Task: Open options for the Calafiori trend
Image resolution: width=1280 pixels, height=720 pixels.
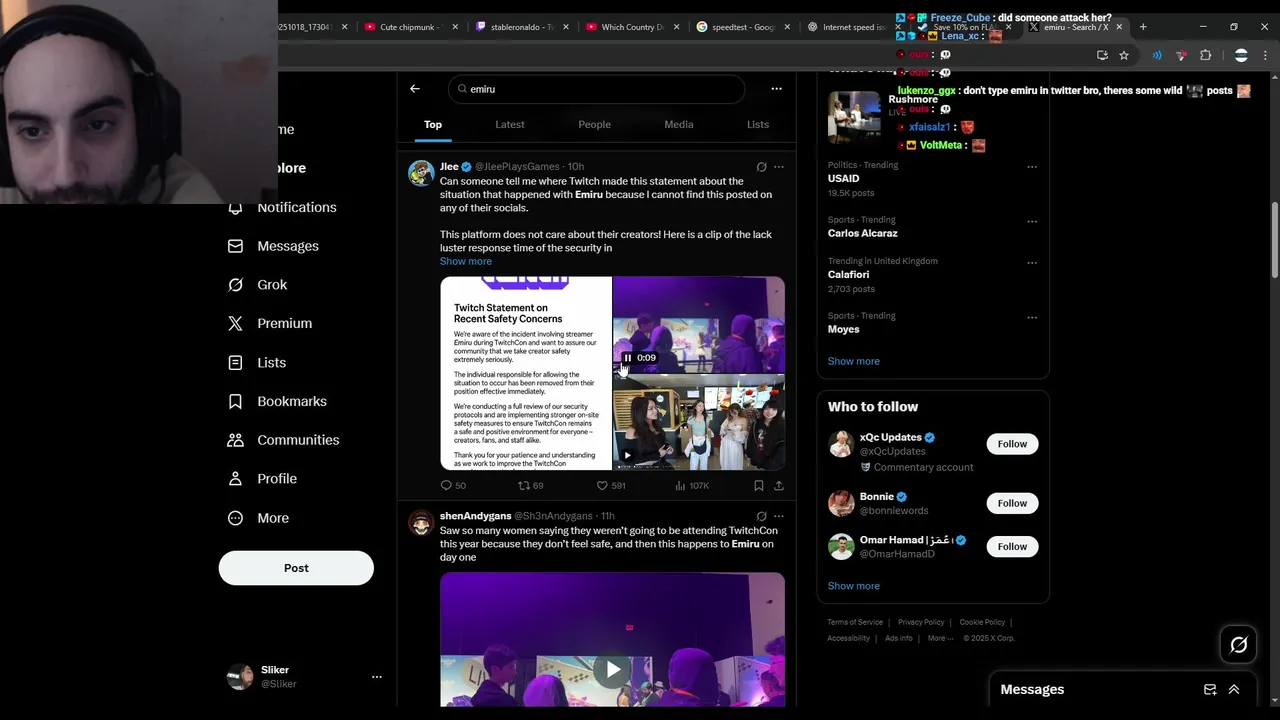Action: coord(1032,263)
